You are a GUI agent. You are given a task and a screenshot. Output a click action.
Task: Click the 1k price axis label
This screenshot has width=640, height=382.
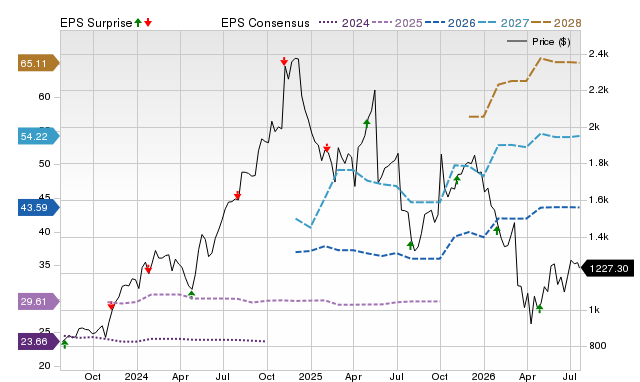point(594,310)
